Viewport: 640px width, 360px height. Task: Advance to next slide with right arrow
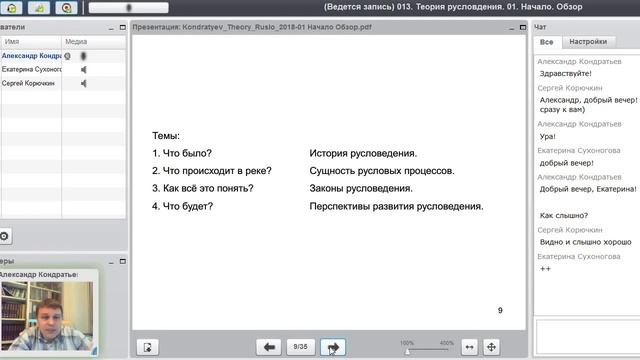pyautogui.click(x=333, y=347)
